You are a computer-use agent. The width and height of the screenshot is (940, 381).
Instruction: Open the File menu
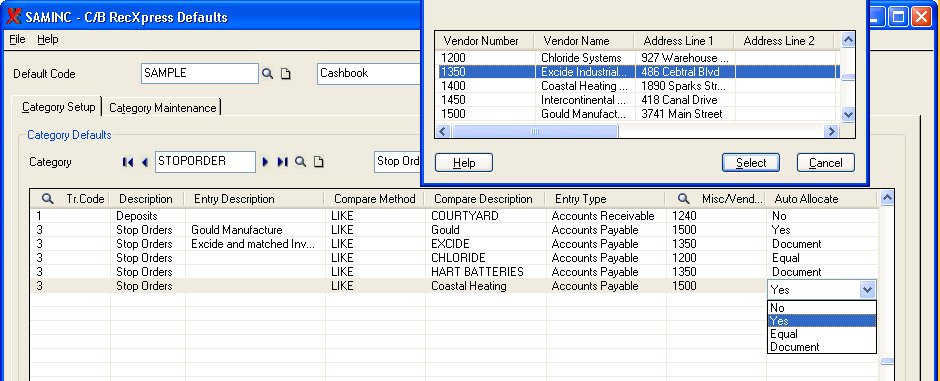[x=17, y=40]
